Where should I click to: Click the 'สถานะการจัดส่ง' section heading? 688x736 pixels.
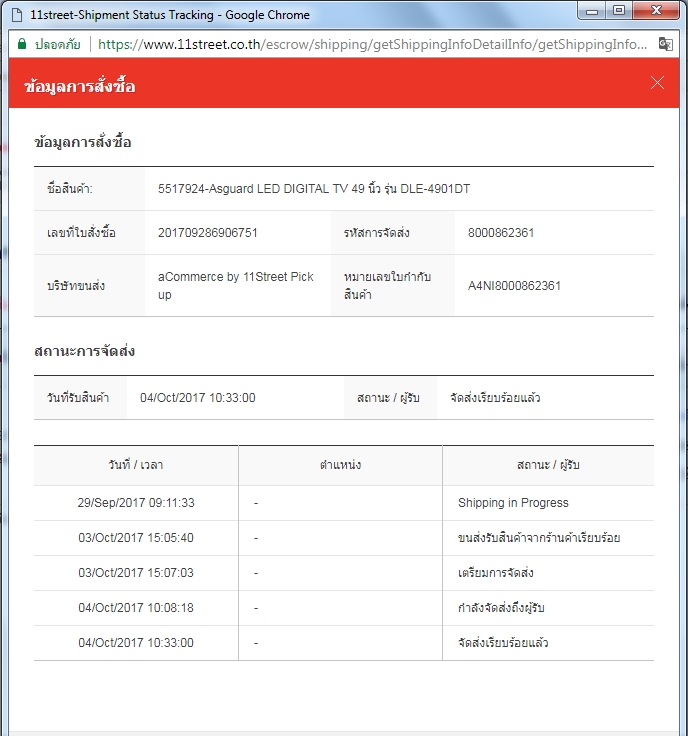coord(84,351)
